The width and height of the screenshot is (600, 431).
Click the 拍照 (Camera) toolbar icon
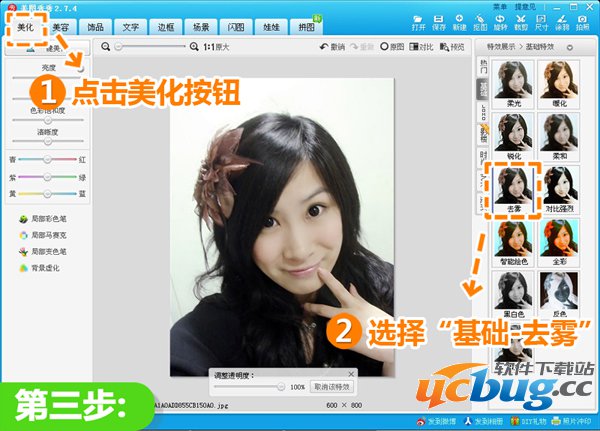[582, 23]
